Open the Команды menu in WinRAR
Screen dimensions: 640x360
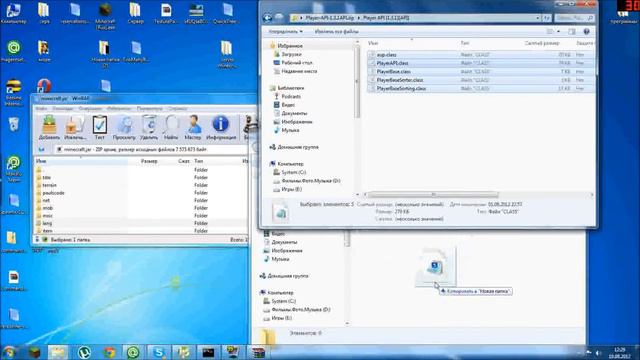point(63,109)
